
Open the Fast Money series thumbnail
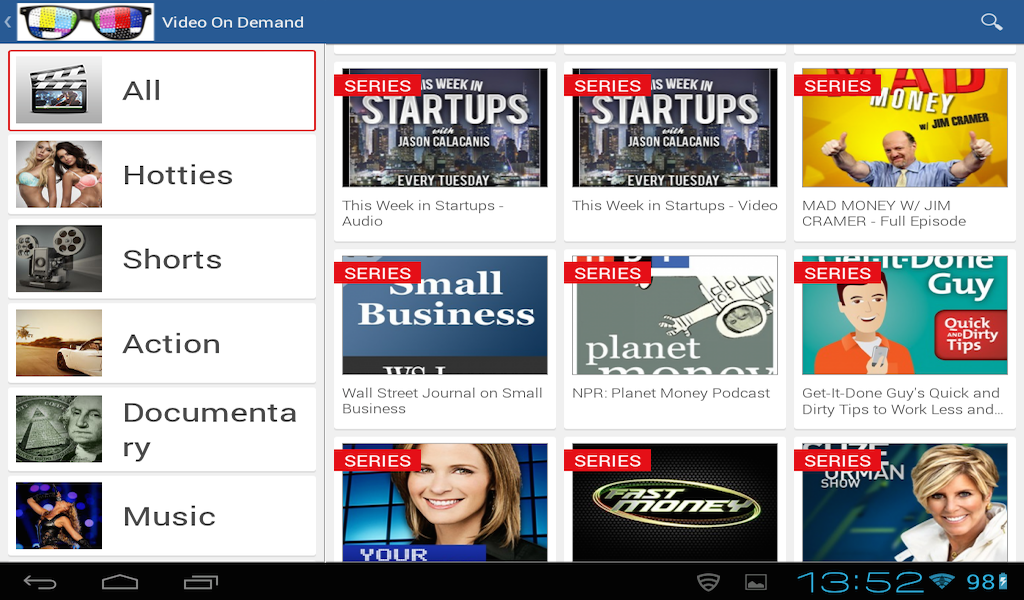[x=675, y=502]
